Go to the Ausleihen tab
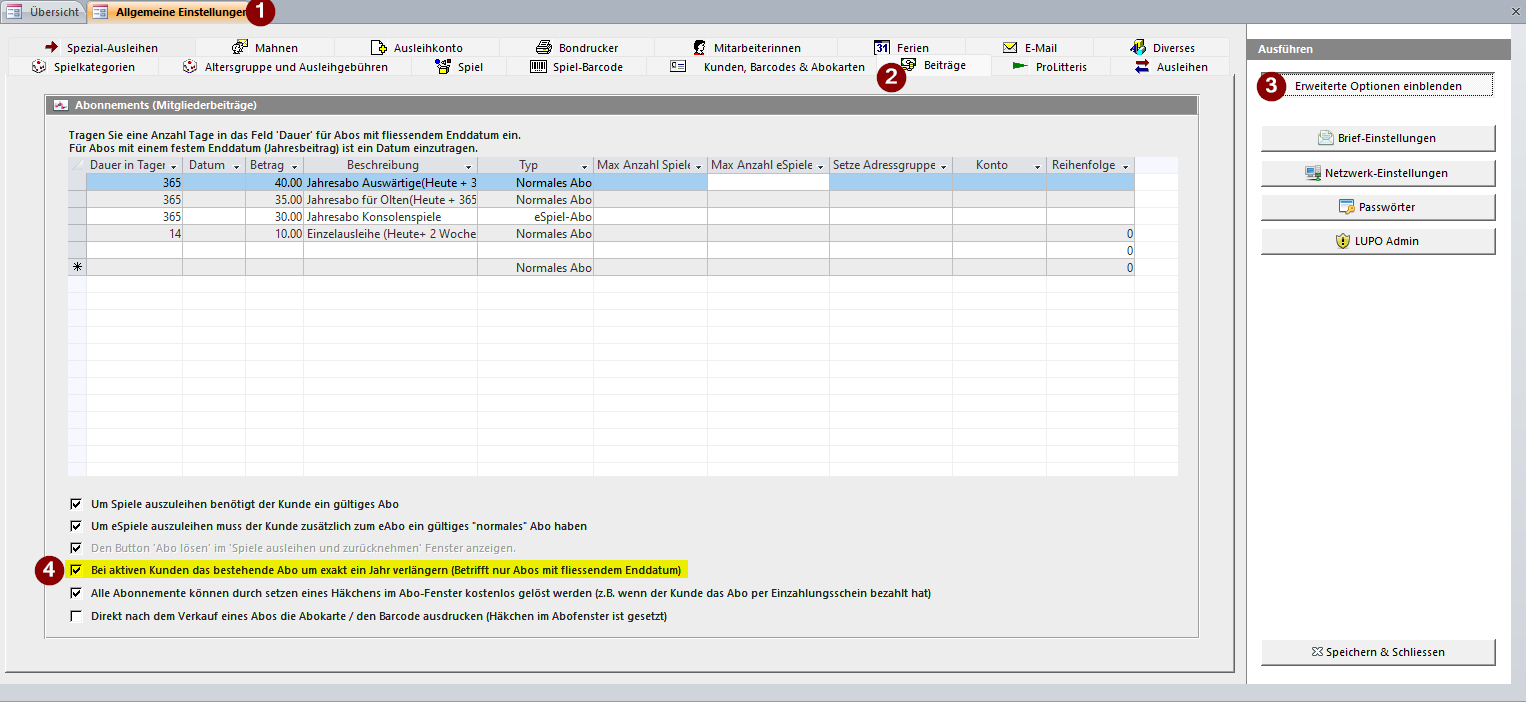The image size is (1526, 702). (x=1172, y=67)
